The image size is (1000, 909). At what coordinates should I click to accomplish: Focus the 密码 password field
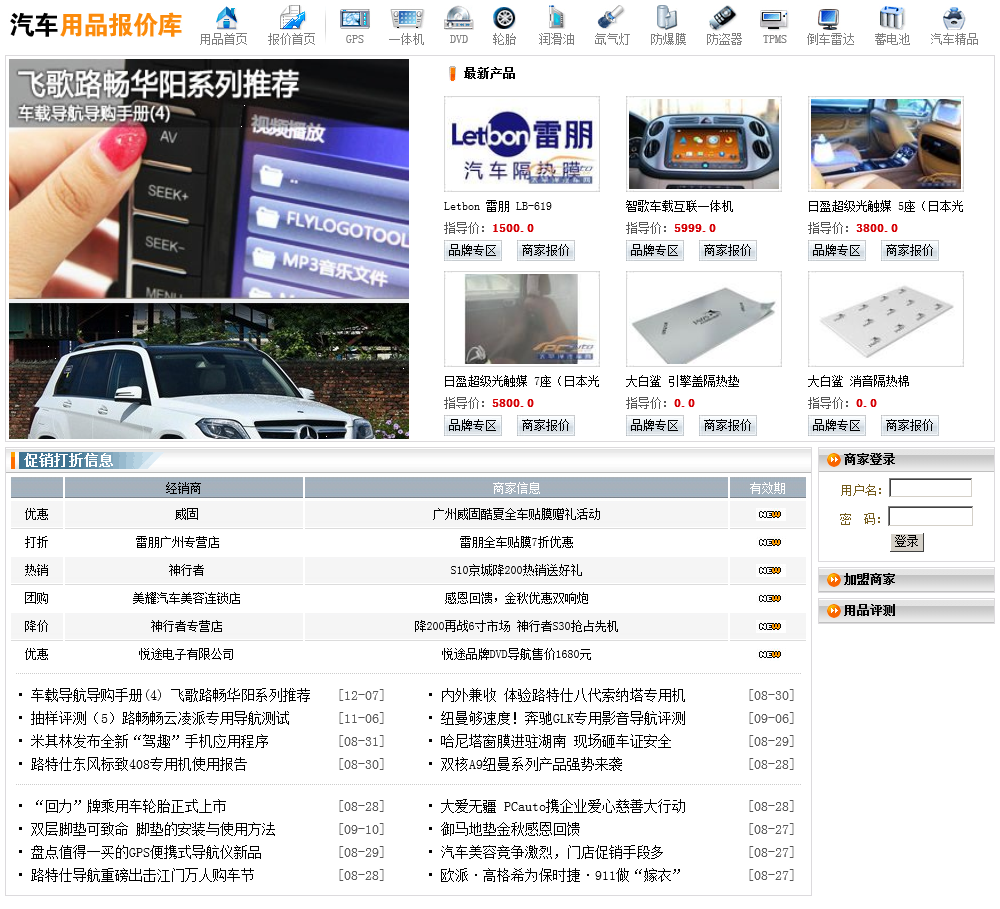tap(930, 517)
